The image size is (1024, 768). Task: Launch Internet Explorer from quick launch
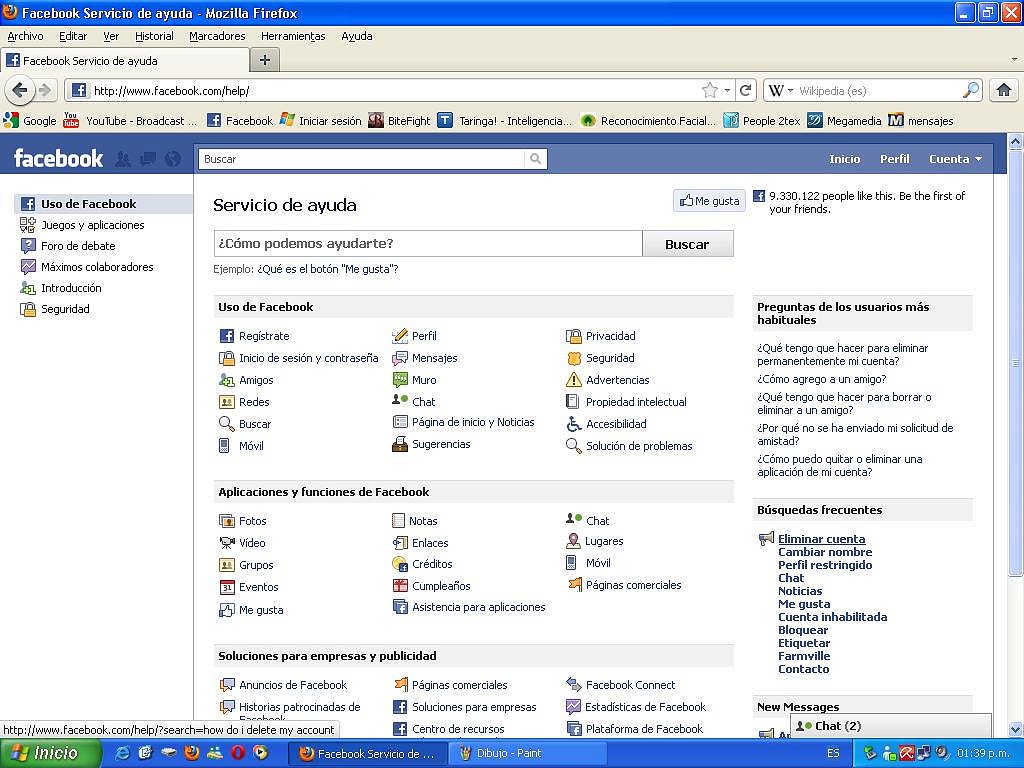(122, 753)
